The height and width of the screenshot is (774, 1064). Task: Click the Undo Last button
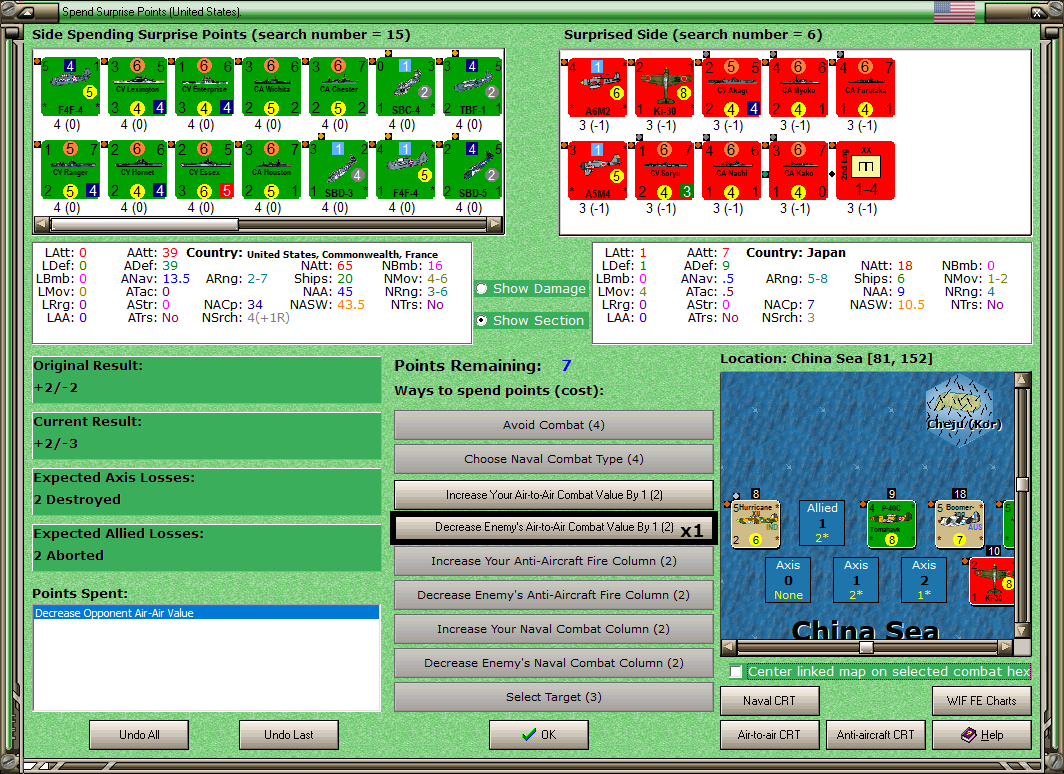(x=288, y=735)
